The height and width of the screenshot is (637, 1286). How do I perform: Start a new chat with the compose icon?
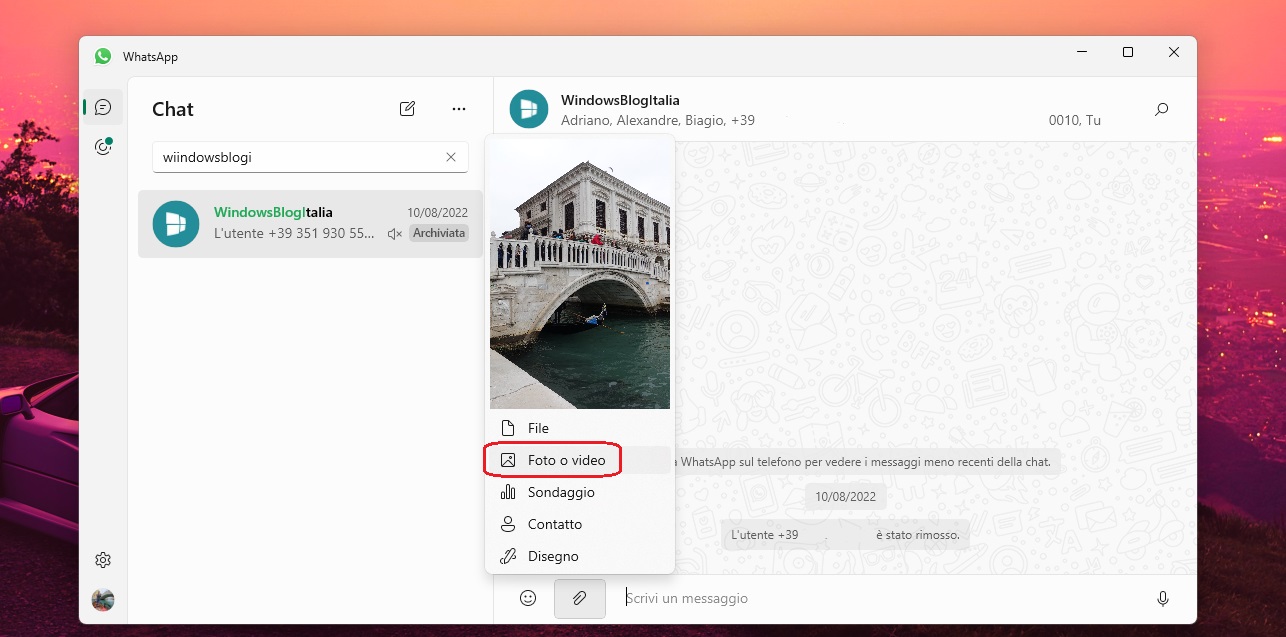tap(407, 109)
